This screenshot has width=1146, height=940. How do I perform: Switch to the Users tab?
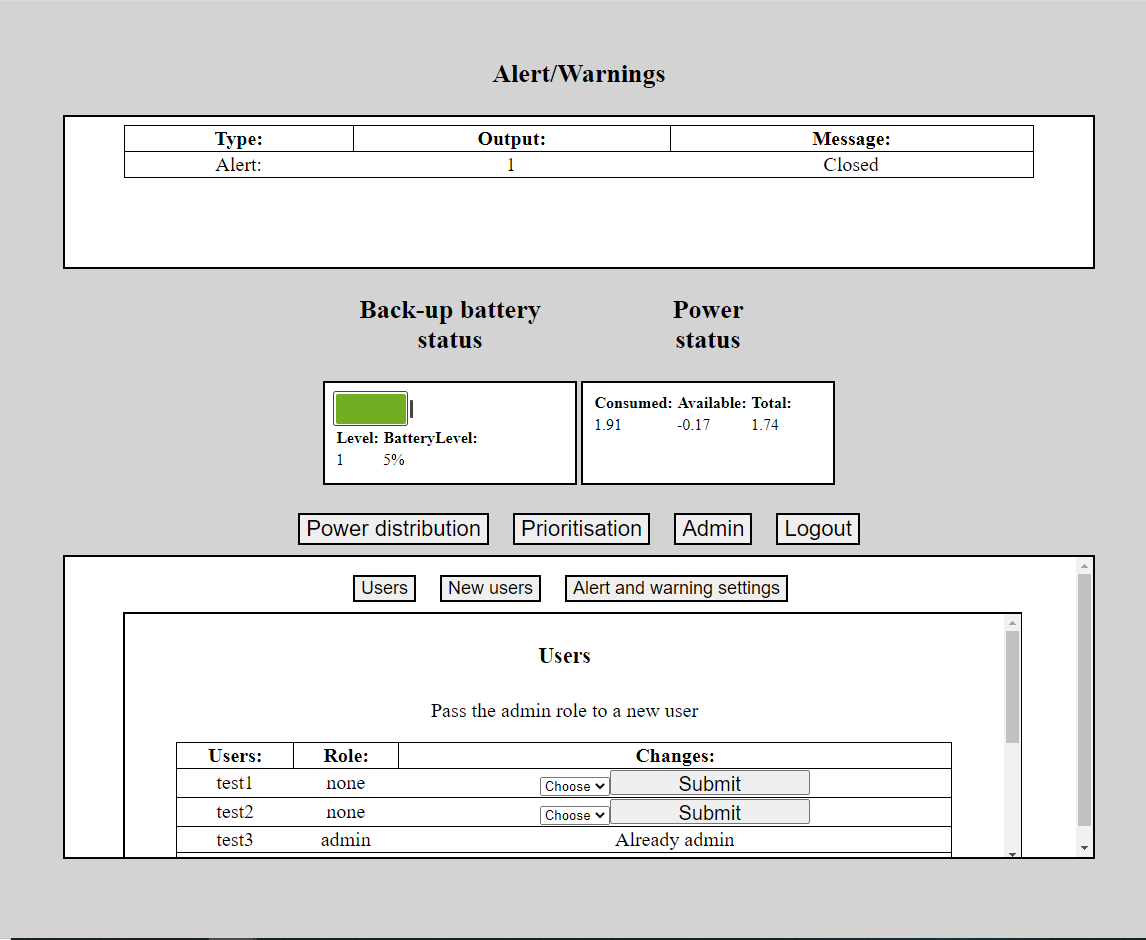click(384, 588)
